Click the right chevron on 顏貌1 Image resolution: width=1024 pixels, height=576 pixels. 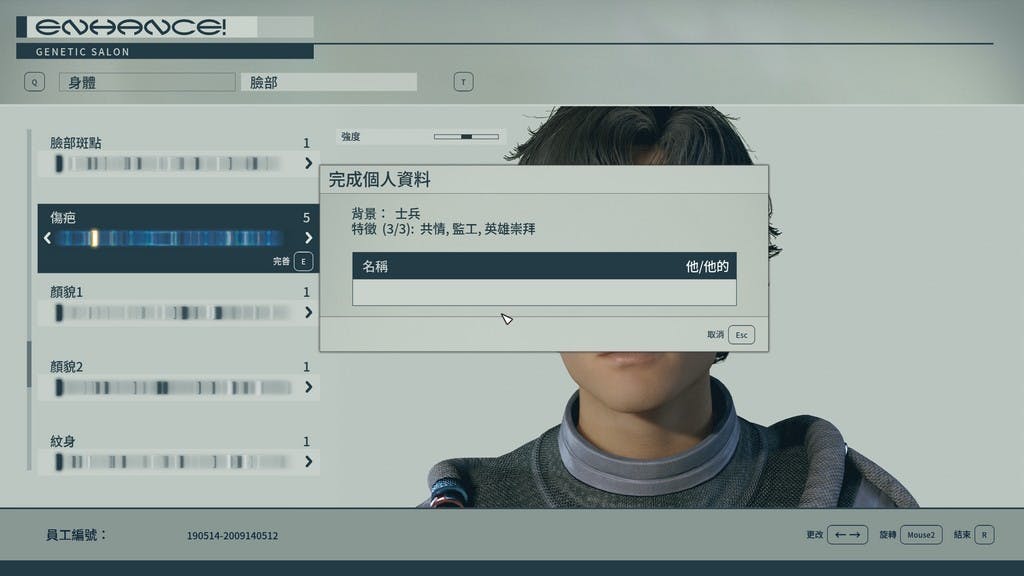point(308,313)
